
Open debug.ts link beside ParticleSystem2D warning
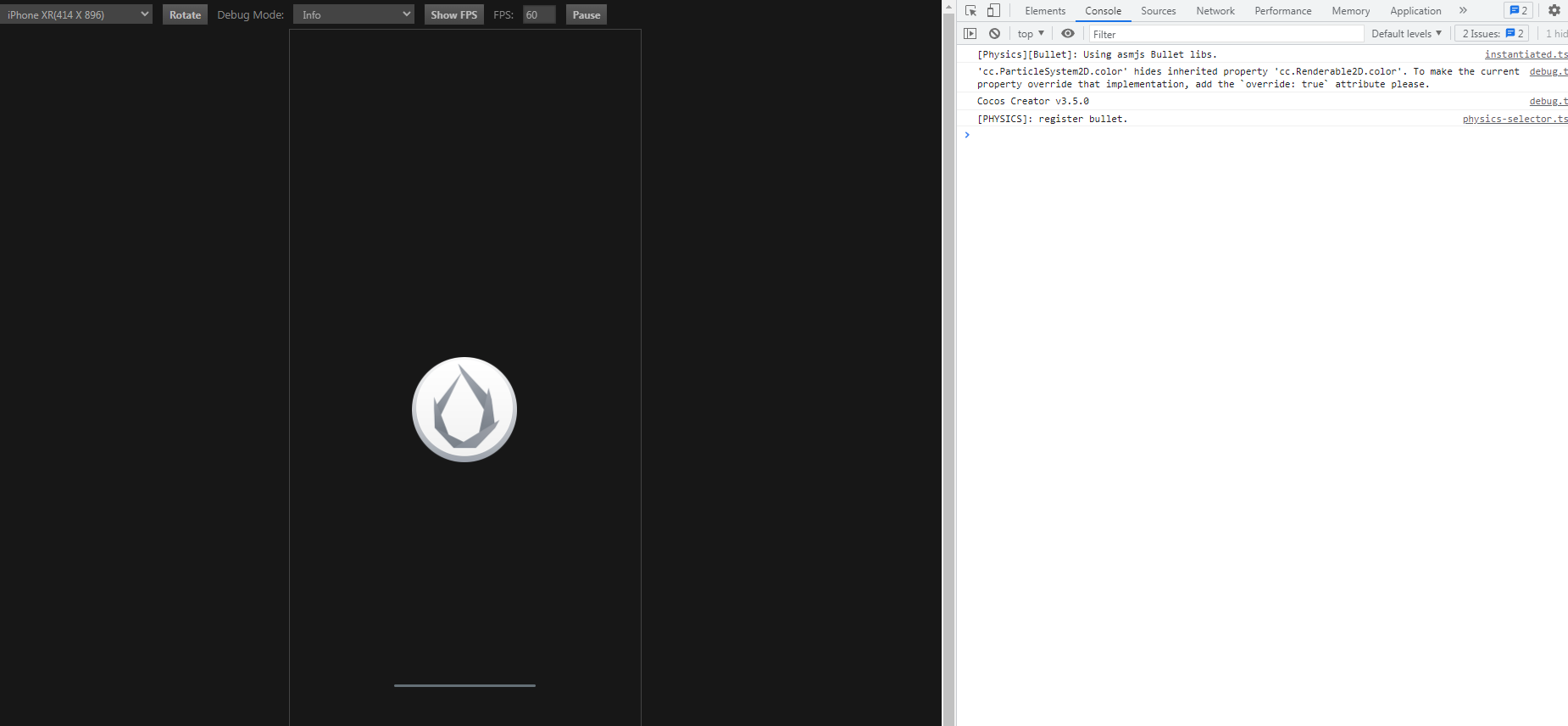click(x=1549, y=71)
